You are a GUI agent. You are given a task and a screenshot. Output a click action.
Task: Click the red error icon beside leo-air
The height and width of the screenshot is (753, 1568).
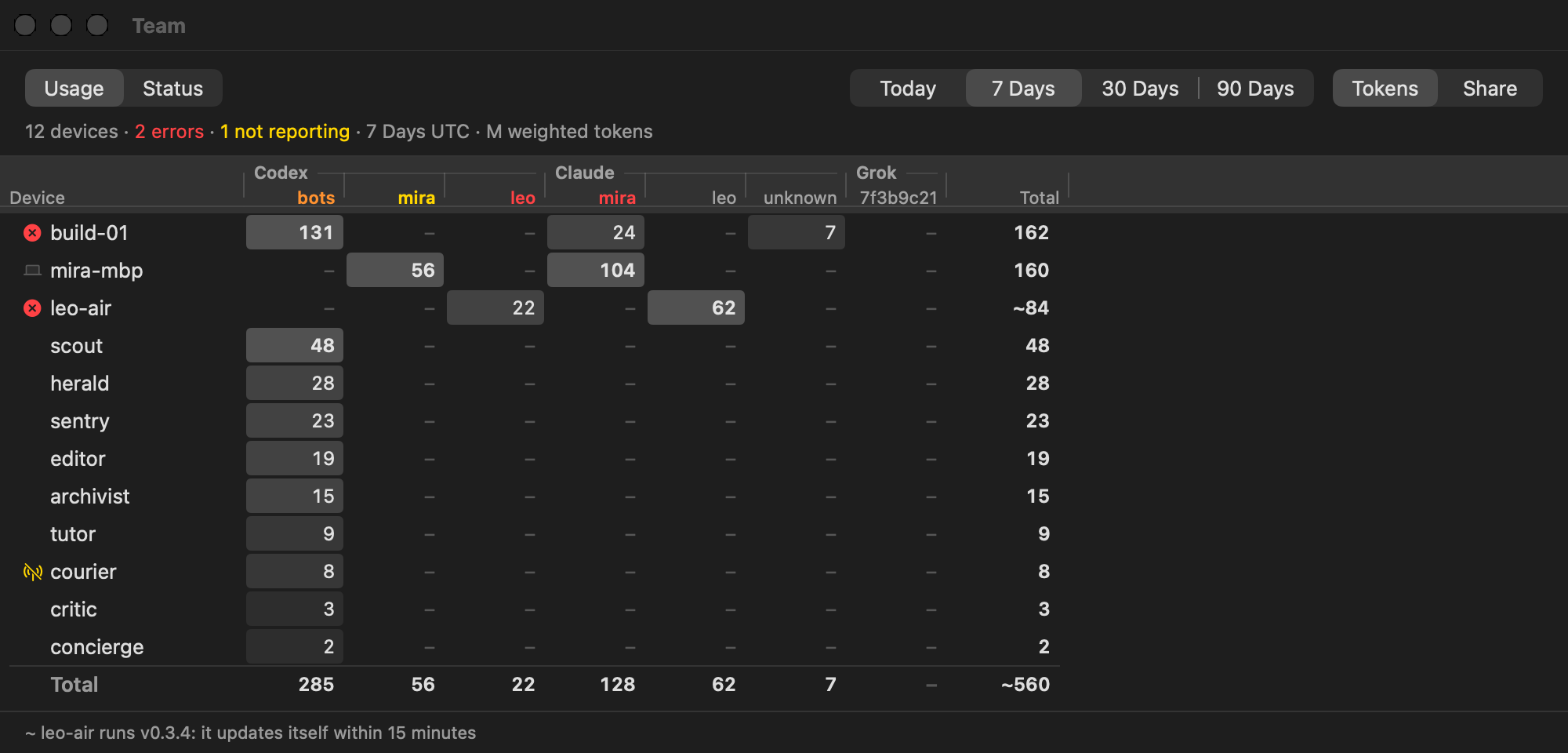pos(32,308)
